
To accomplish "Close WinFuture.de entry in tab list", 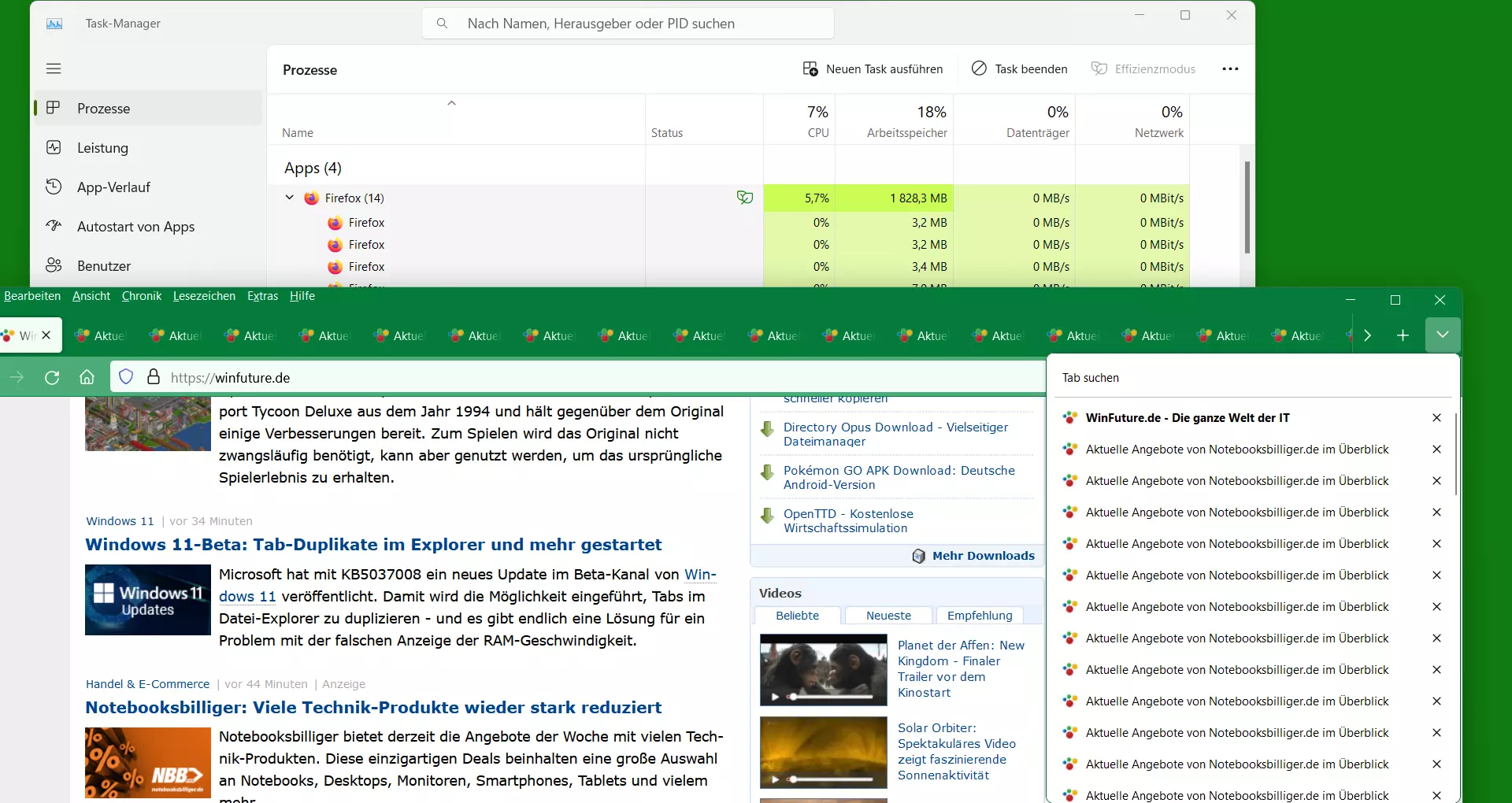I will pos(1436,418).
